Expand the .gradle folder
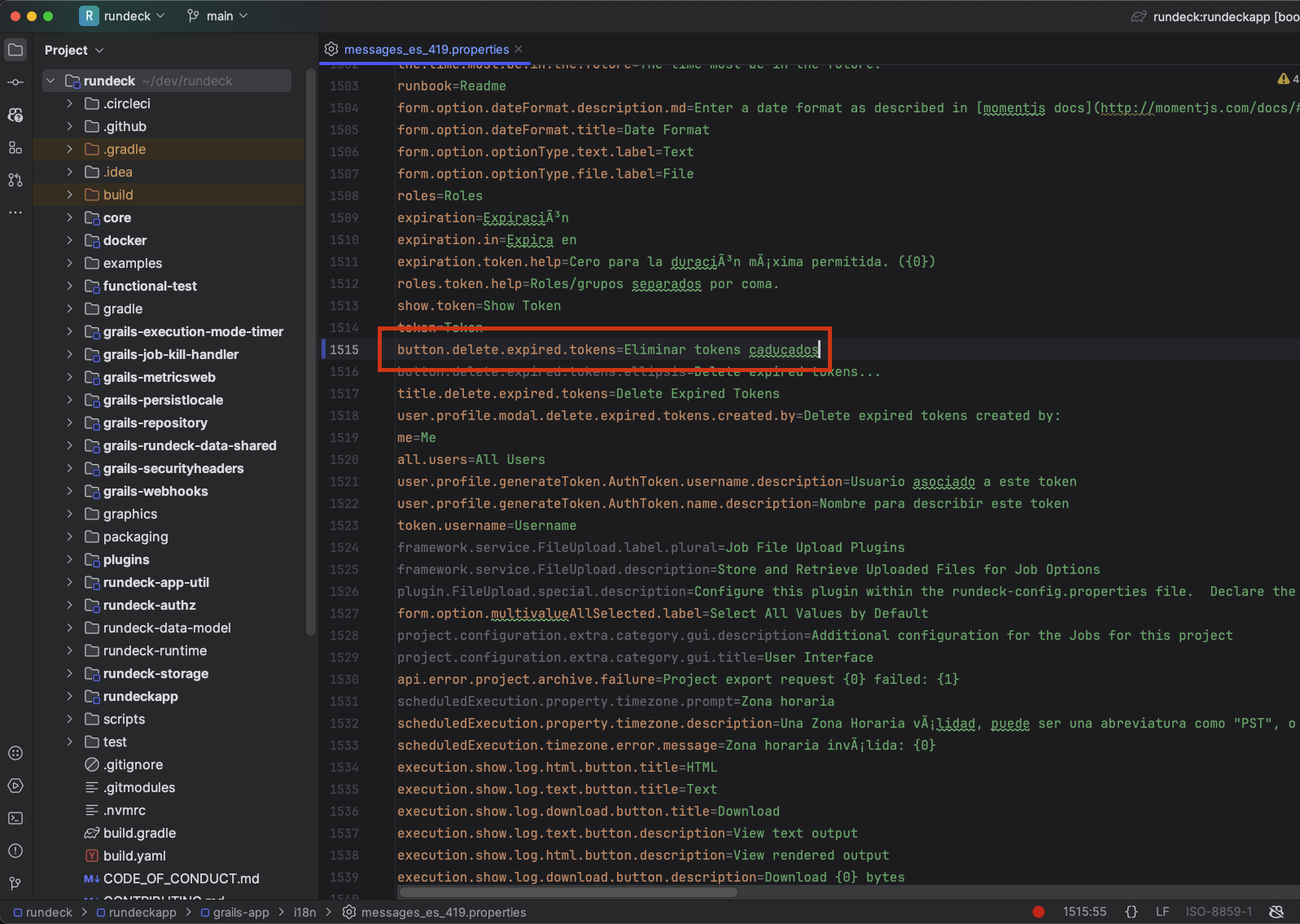The width and height of the screenshot is (1300, 924). tap(70, 149)
